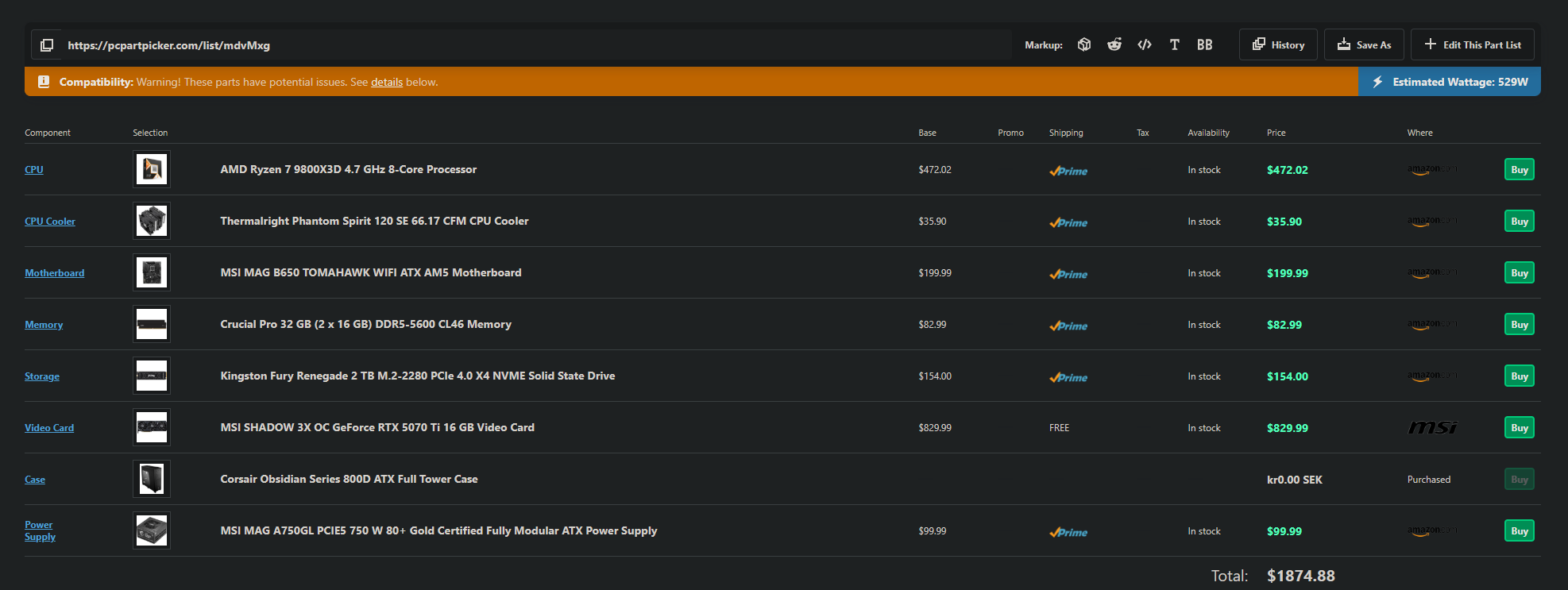This screenshot has width=1568, height=590.
Task: Open Corsair Obsidian Series 800D case page
Action: click(x=350, y=479)
